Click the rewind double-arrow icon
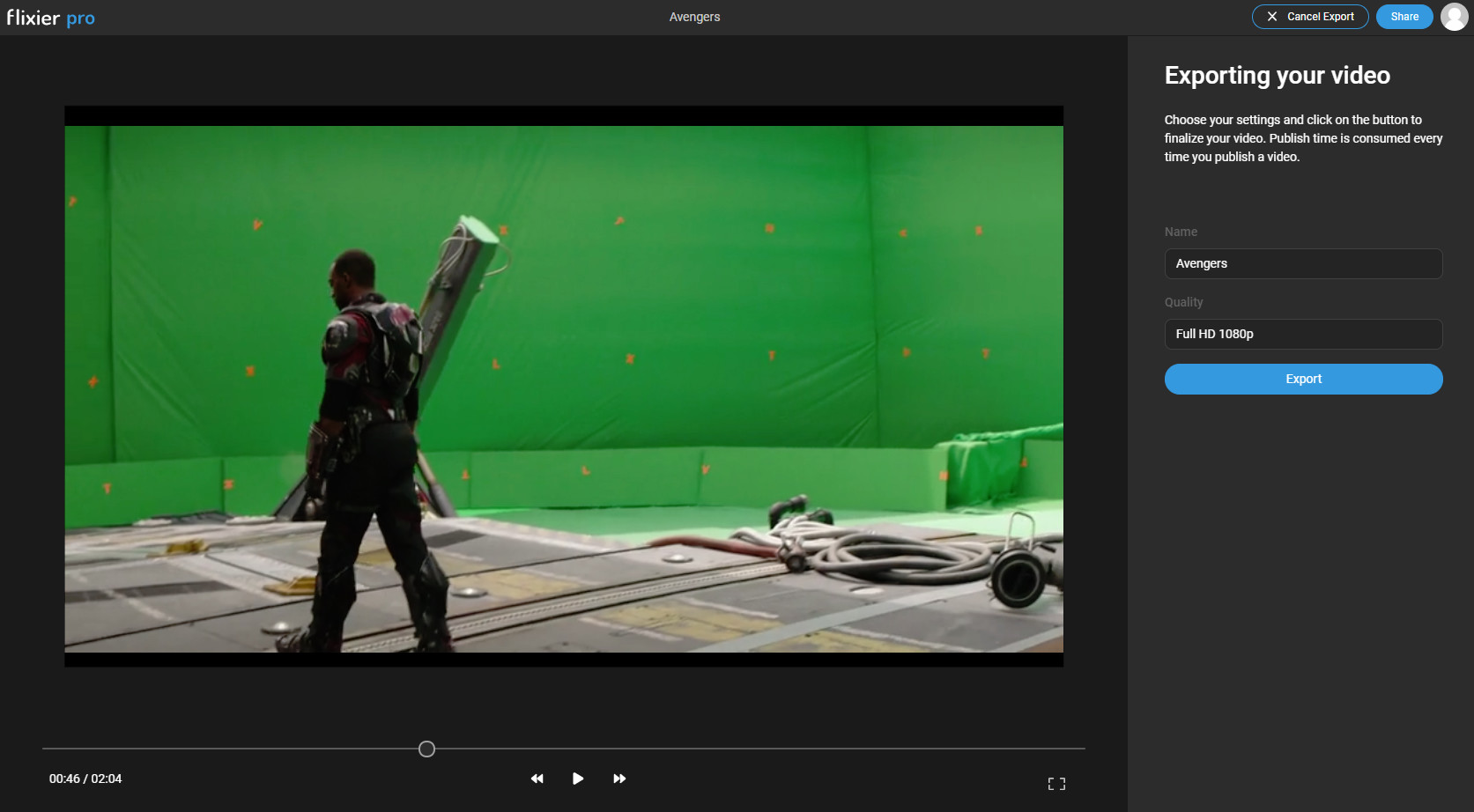 pyautogui.click(x=537, y=779)
